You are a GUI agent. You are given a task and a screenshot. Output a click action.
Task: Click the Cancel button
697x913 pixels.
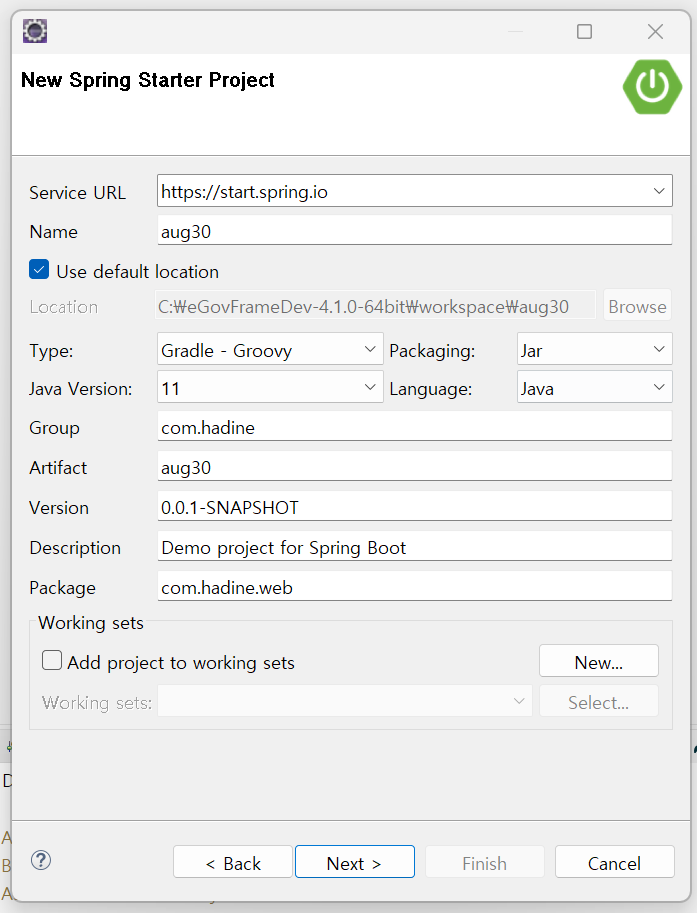coord(614,862)
